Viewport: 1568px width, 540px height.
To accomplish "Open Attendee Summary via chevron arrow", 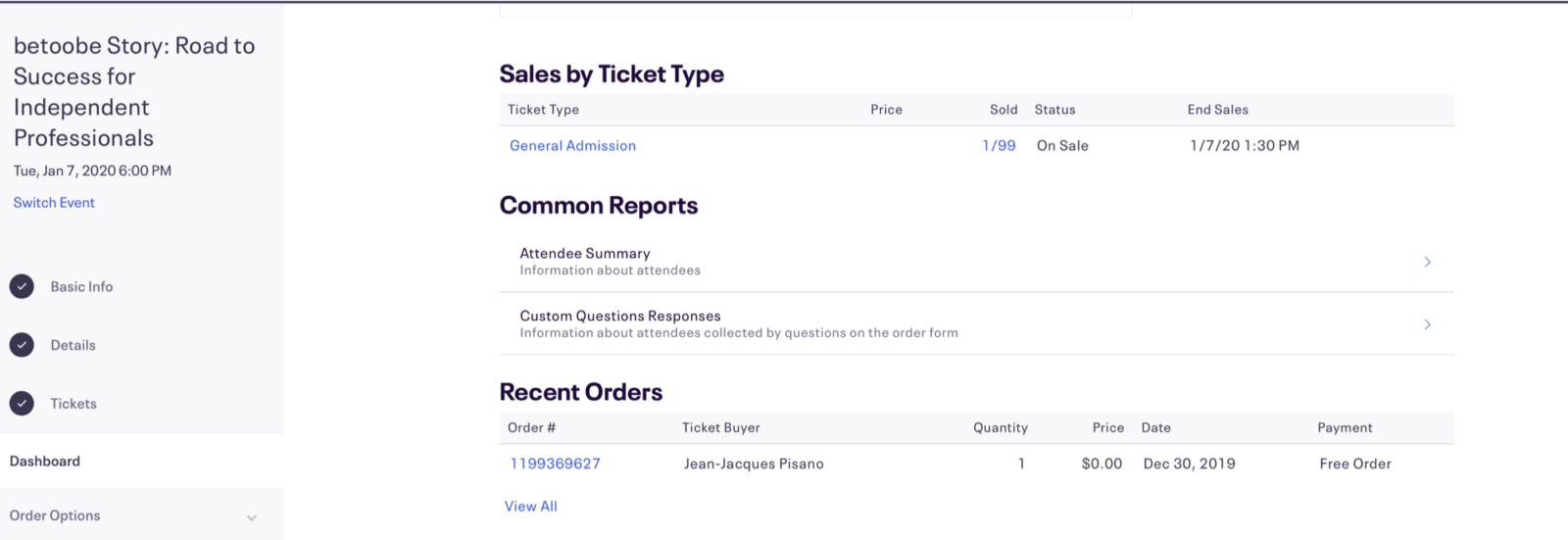I will coord(1427,262).
